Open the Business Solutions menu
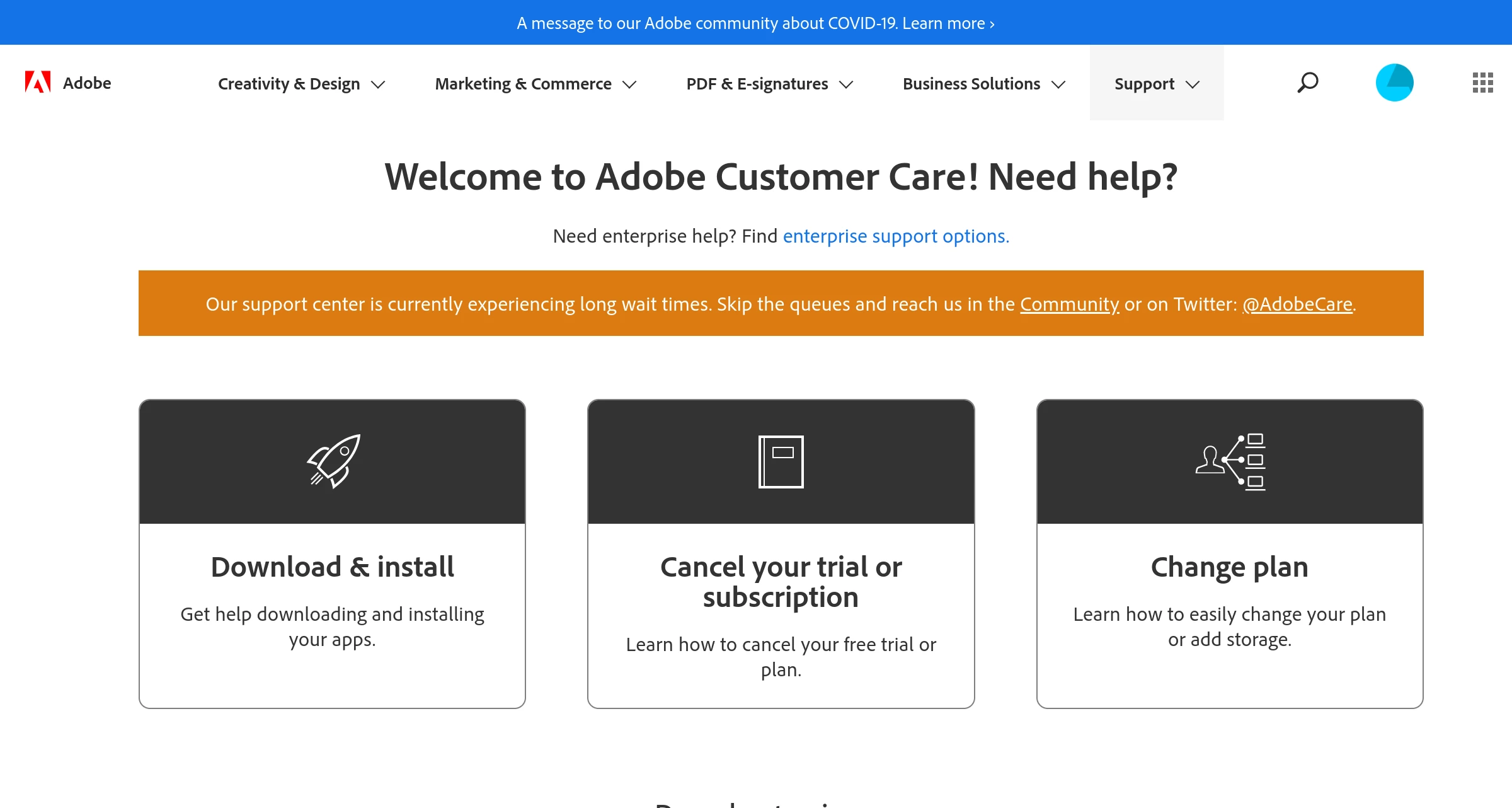Screen dimensions: 1512x808 [983, 84]
